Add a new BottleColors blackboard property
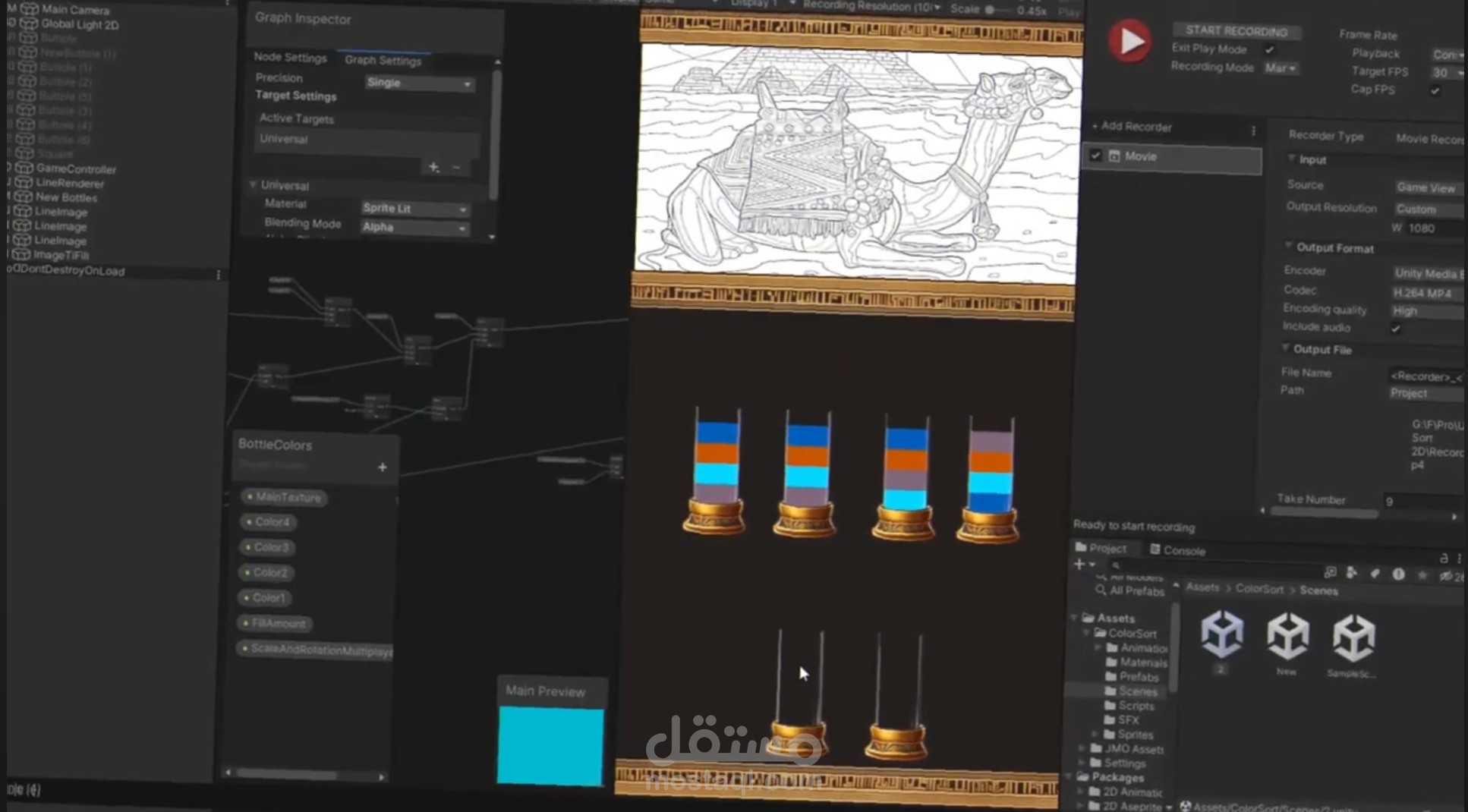This screenshot has width=1468, height=812. click(382, 467)
